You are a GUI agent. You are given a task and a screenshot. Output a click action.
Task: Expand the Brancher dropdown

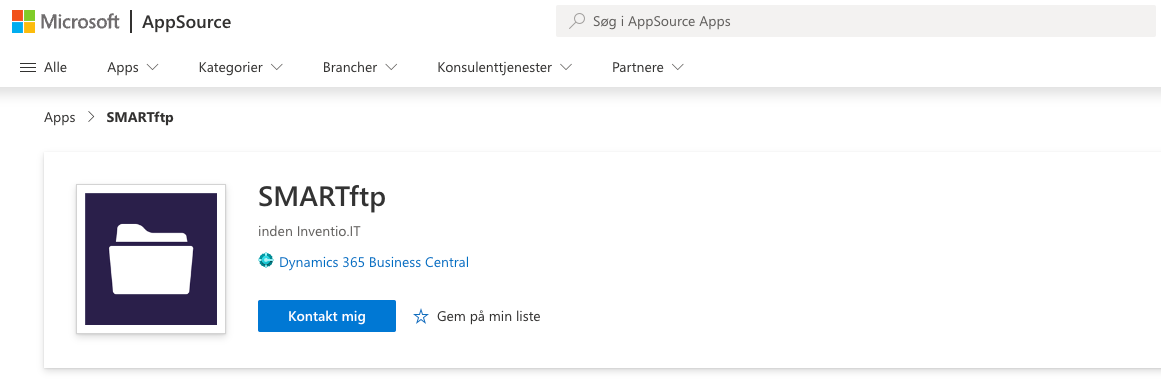360,67
